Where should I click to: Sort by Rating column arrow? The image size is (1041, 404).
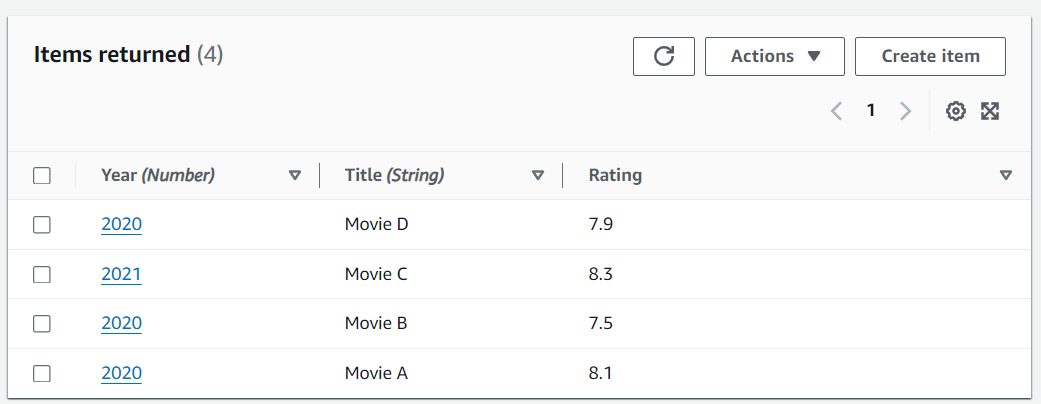(x=1006, y=175)
